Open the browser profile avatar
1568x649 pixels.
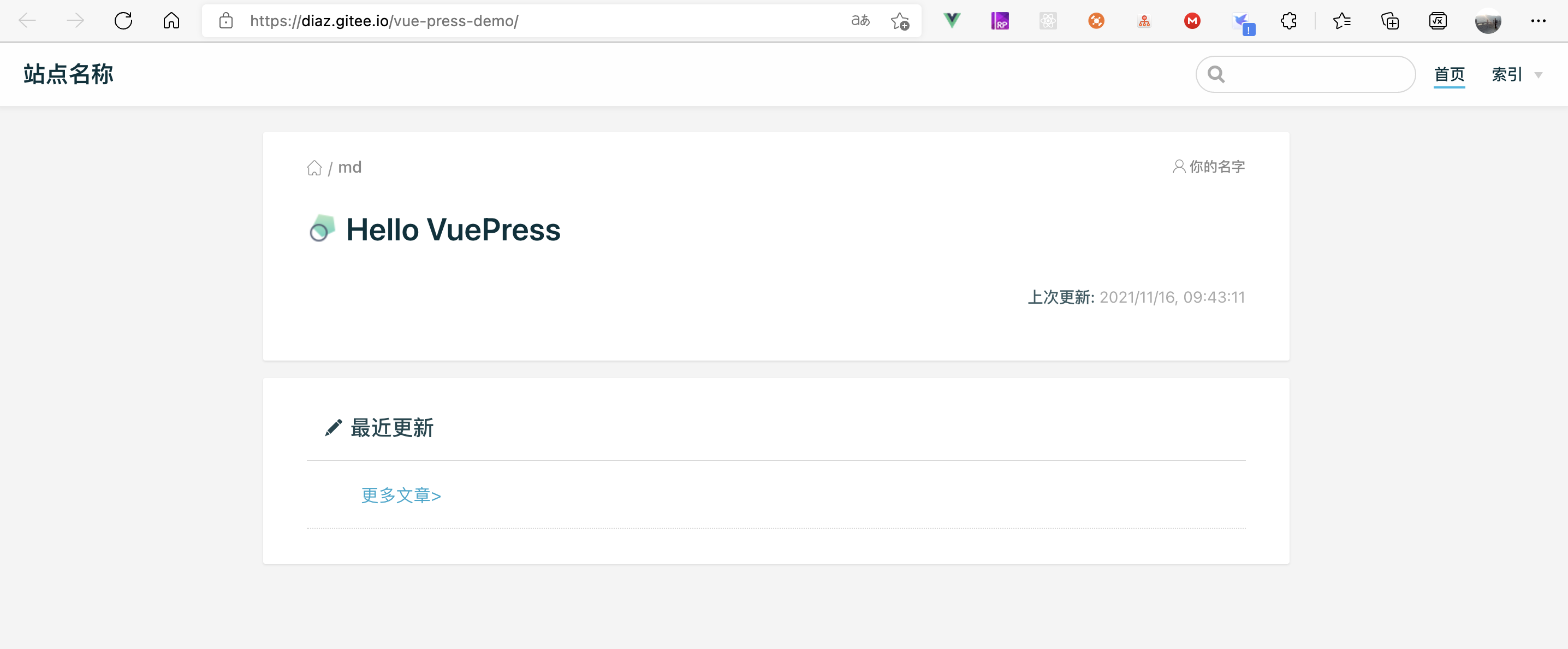click(1488, 21)
